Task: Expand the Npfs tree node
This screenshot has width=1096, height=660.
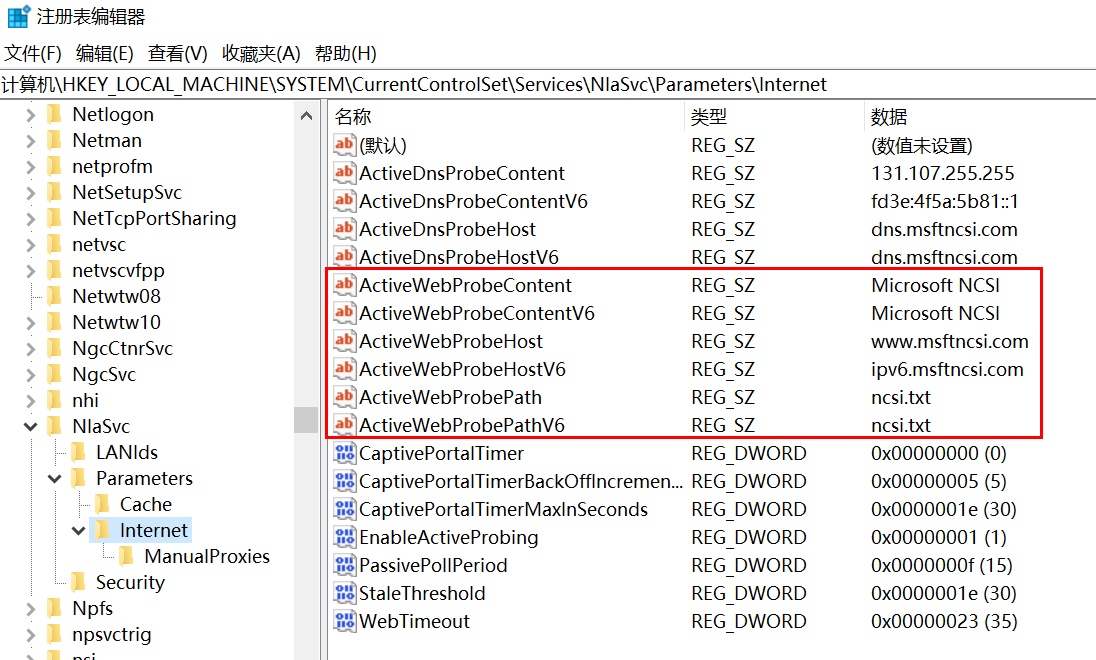Action: point(30,609)
